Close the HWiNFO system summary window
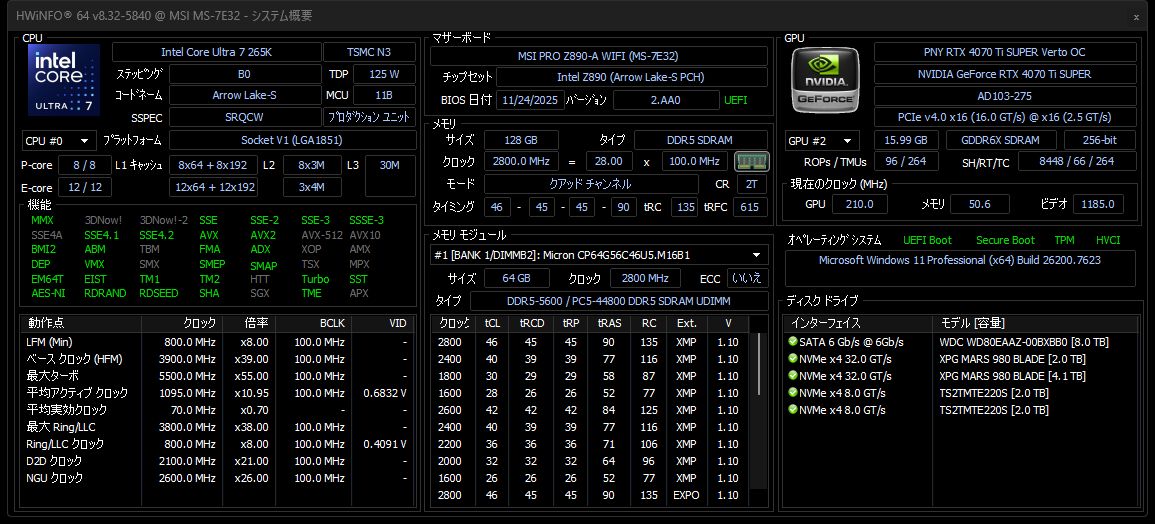 point(1135,16)
